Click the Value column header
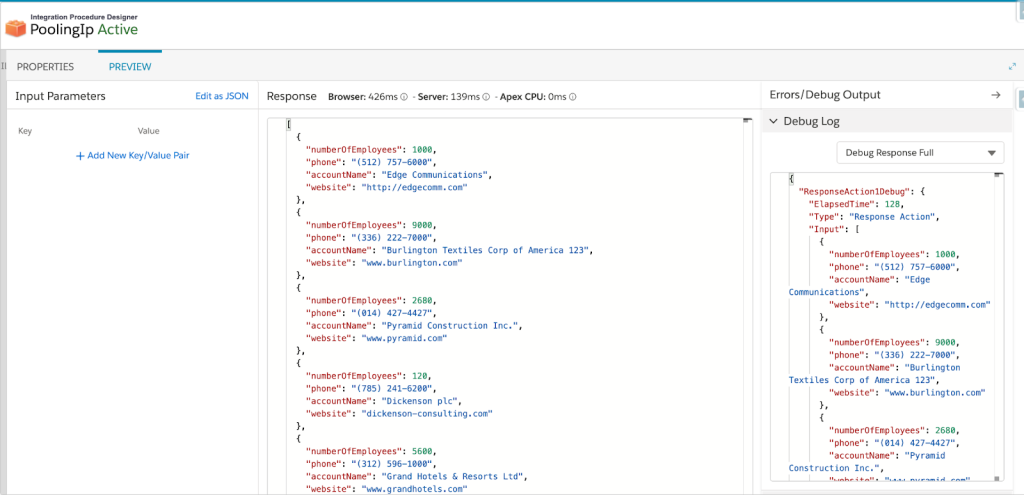This screenshot has width=1024, height=495. pyautogui.click(x=148, y=131)
